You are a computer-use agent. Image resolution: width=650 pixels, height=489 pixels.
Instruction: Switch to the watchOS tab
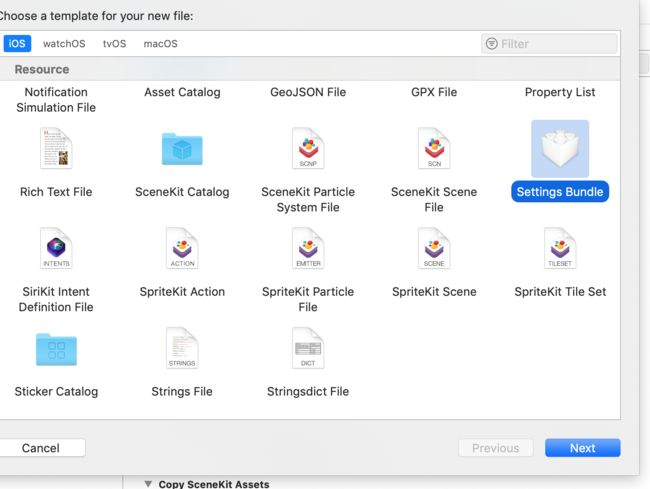(64, 44)
